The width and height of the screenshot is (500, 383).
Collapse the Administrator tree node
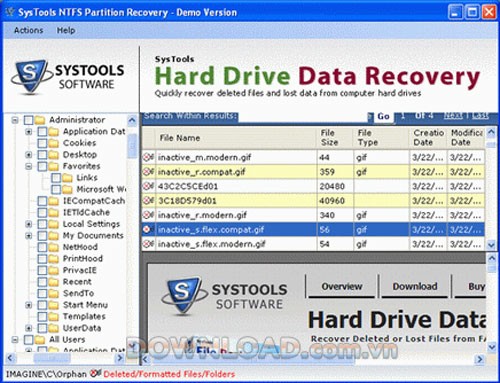15,120
